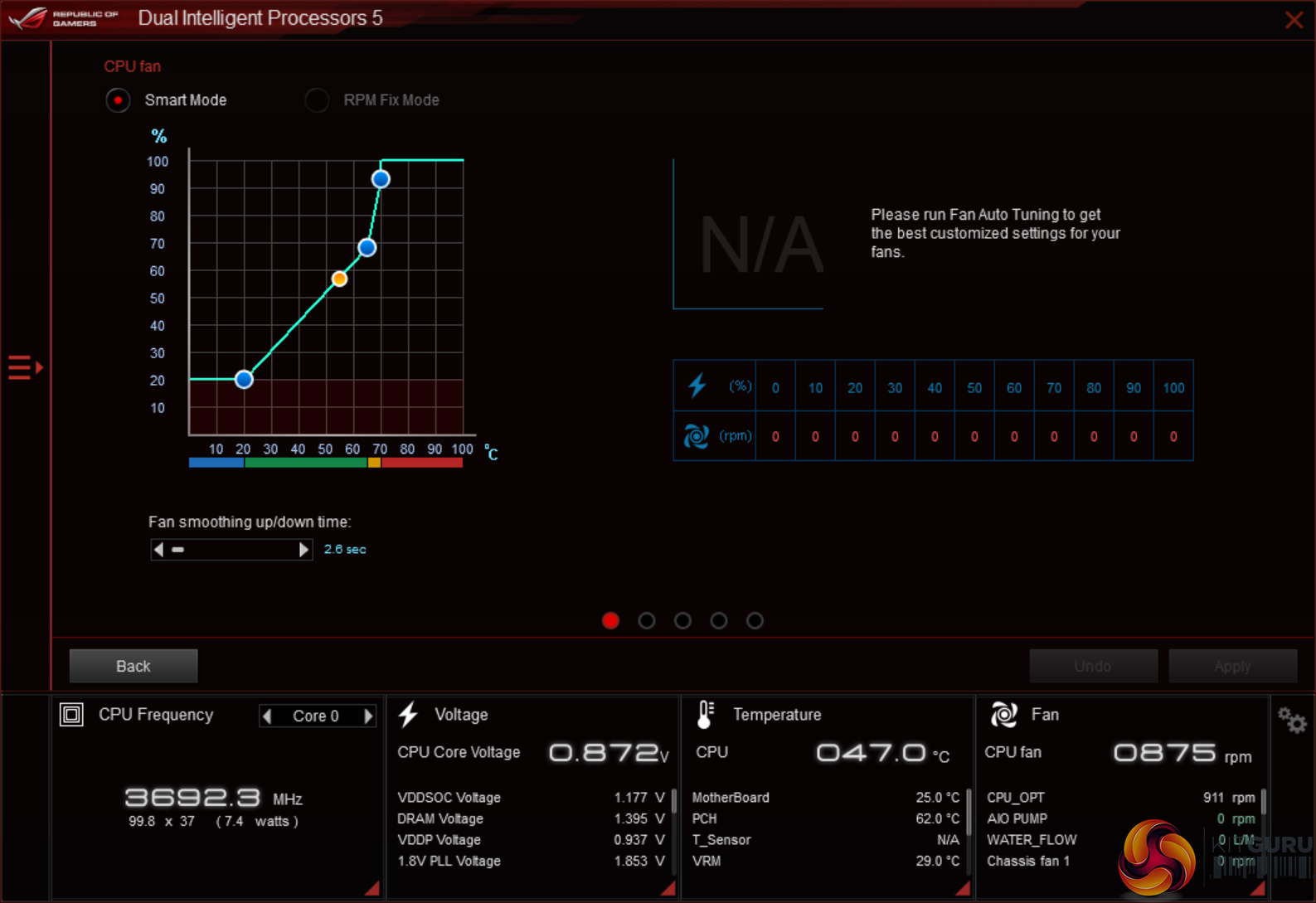Screen dimensions: 1316x903
Task: Click the "047.0" CPU temperature readout
Action: [871, 752]
